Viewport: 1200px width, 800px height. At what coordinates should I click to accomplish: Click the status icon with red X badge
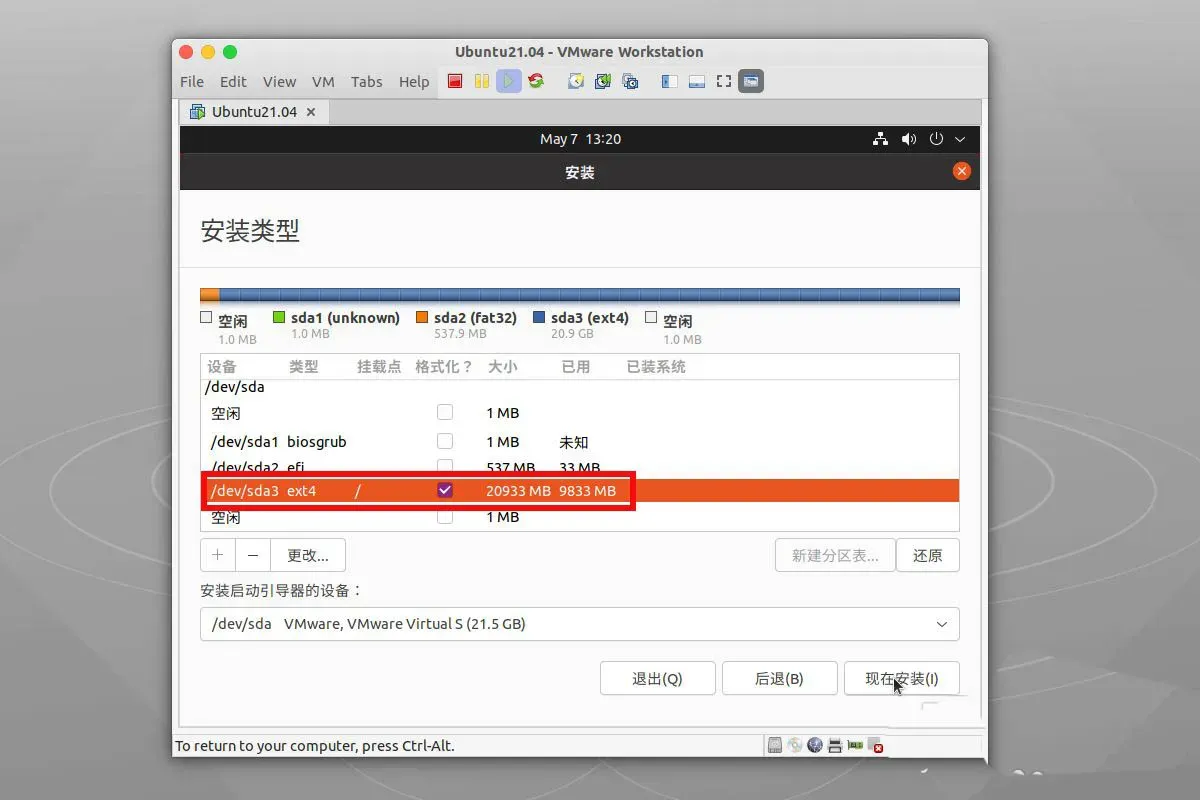(876, 746)
